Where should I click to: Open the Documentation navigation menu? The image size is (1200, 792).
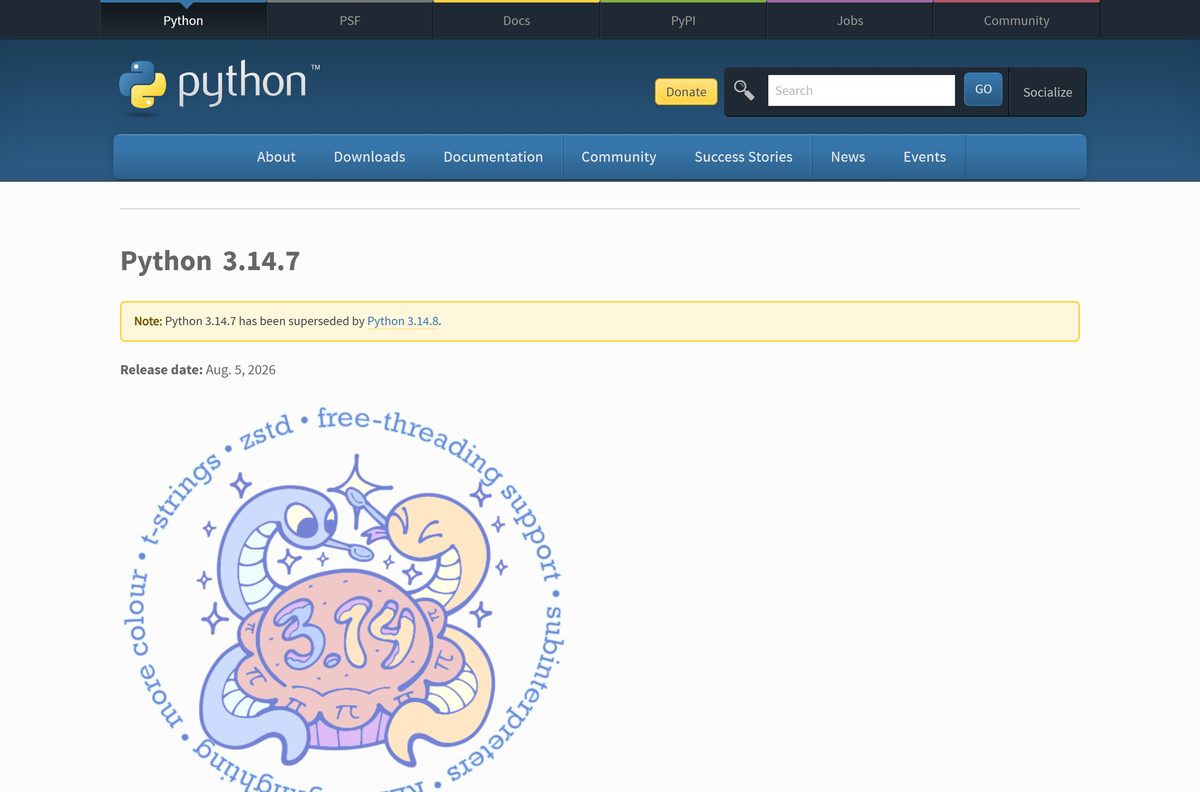click(x=493, y=157)
